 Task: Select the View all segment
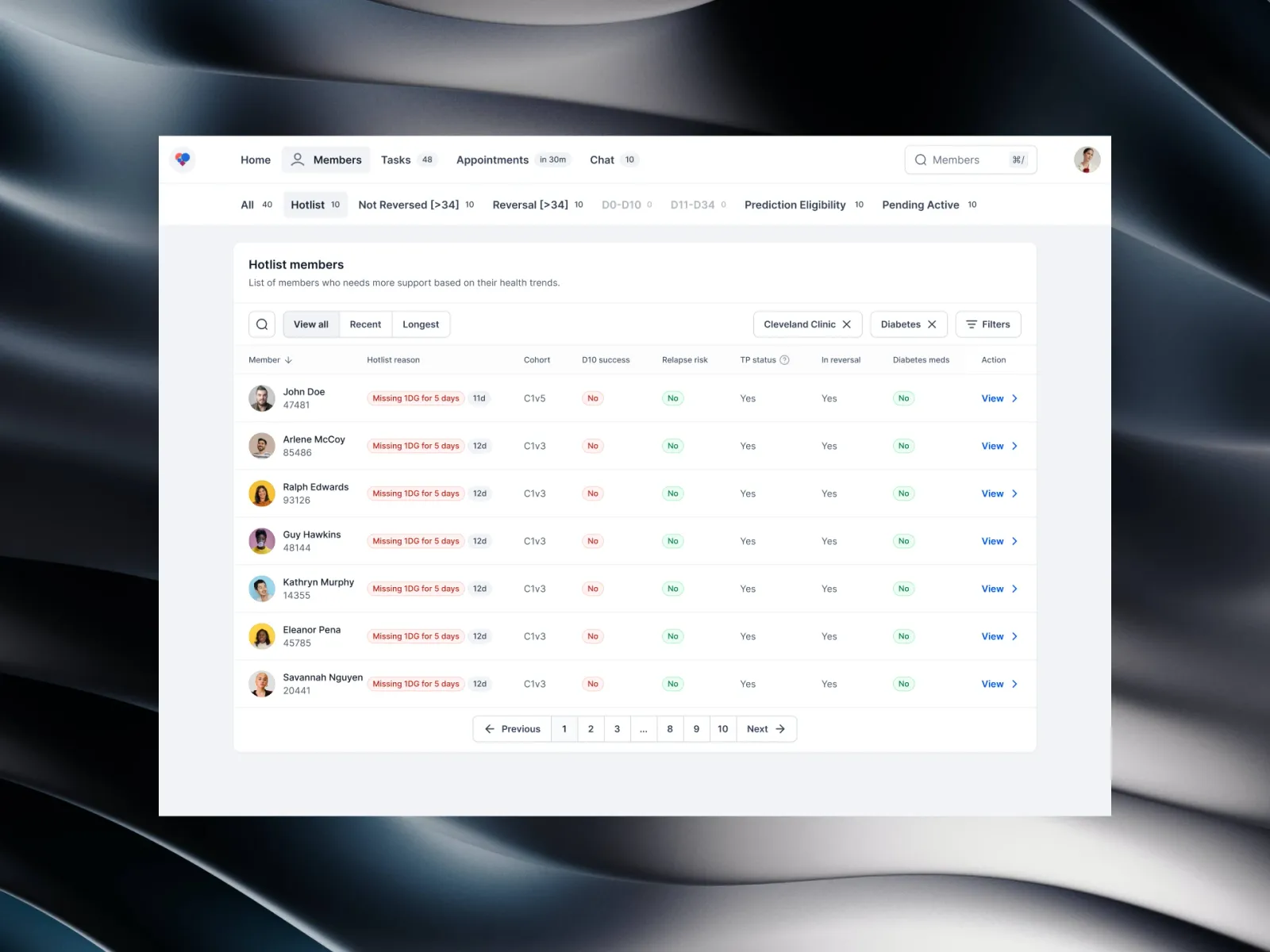[311, 324]
